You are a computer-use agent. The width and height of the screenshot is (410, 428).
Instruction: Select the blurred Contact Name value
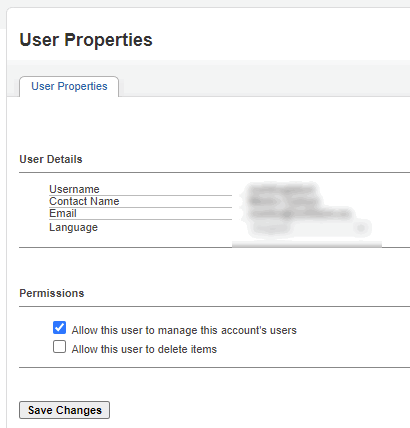[283, 201]
